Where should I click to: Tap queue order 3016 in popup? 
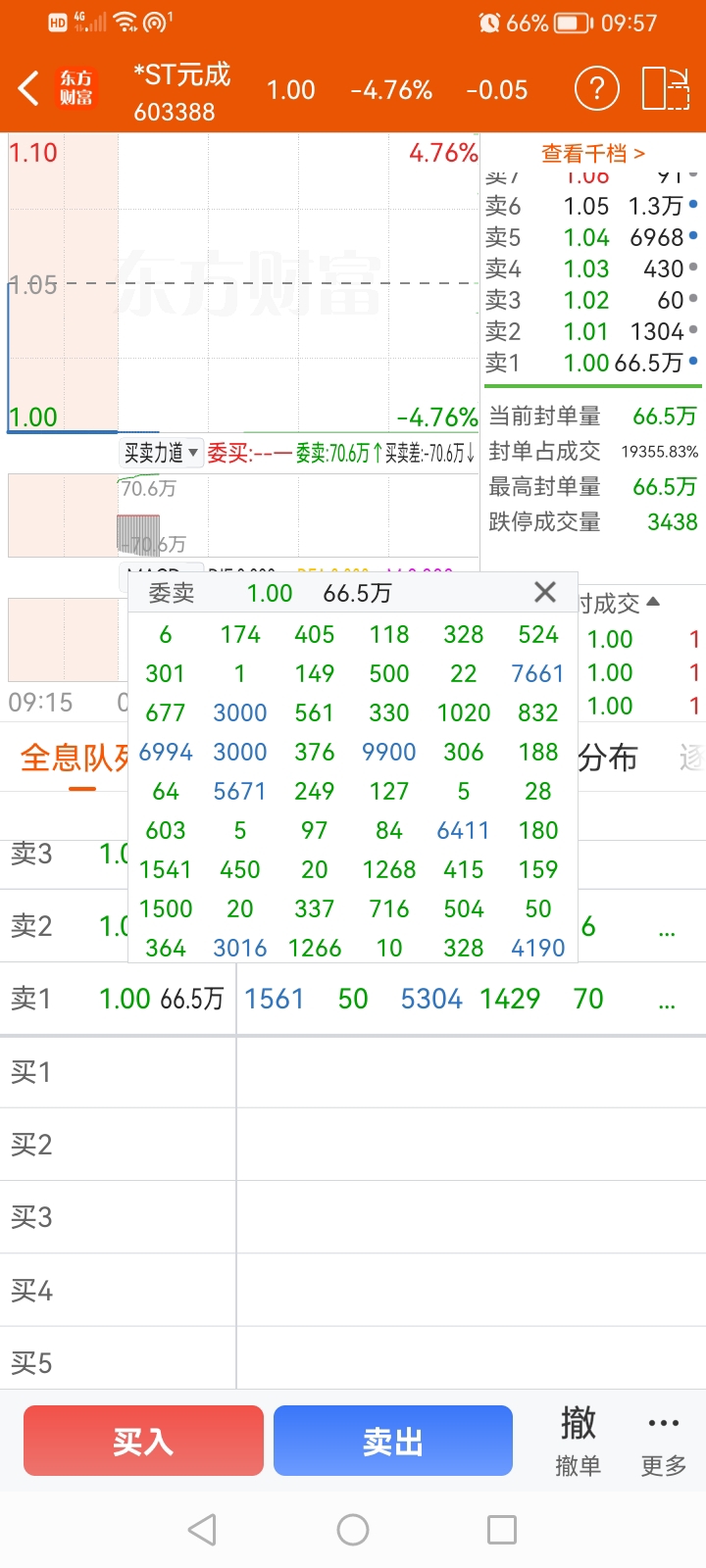pyautogui.click(x=240, y=948)
